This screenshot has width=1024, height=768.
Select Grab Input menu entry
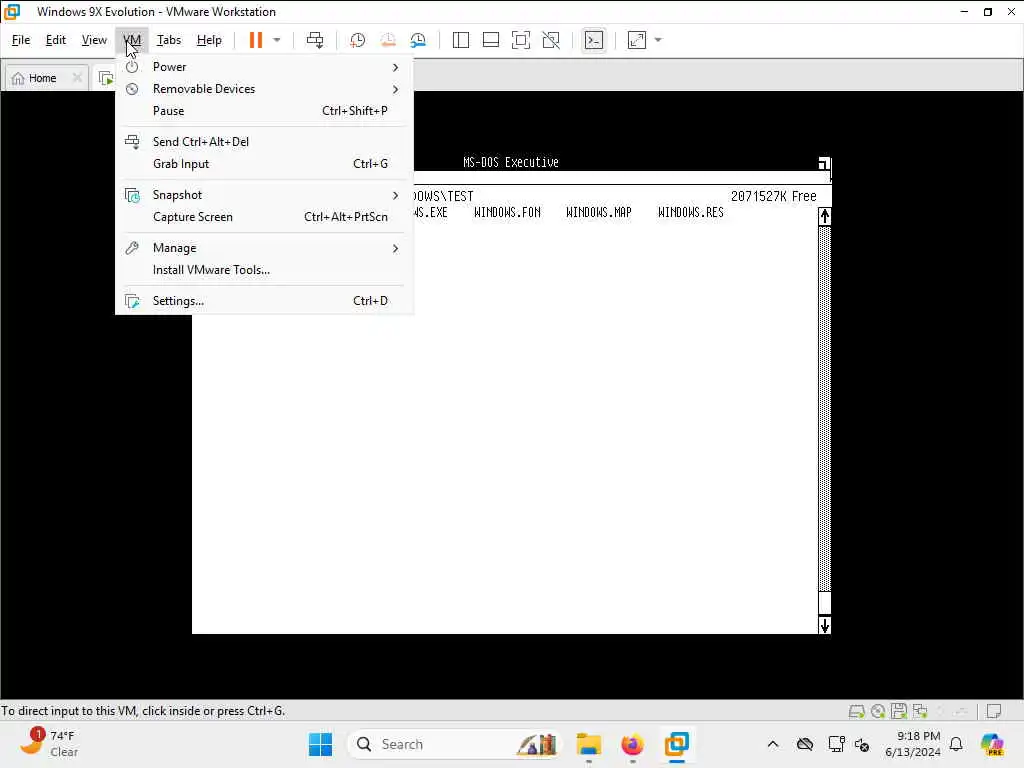click(264, 164)
